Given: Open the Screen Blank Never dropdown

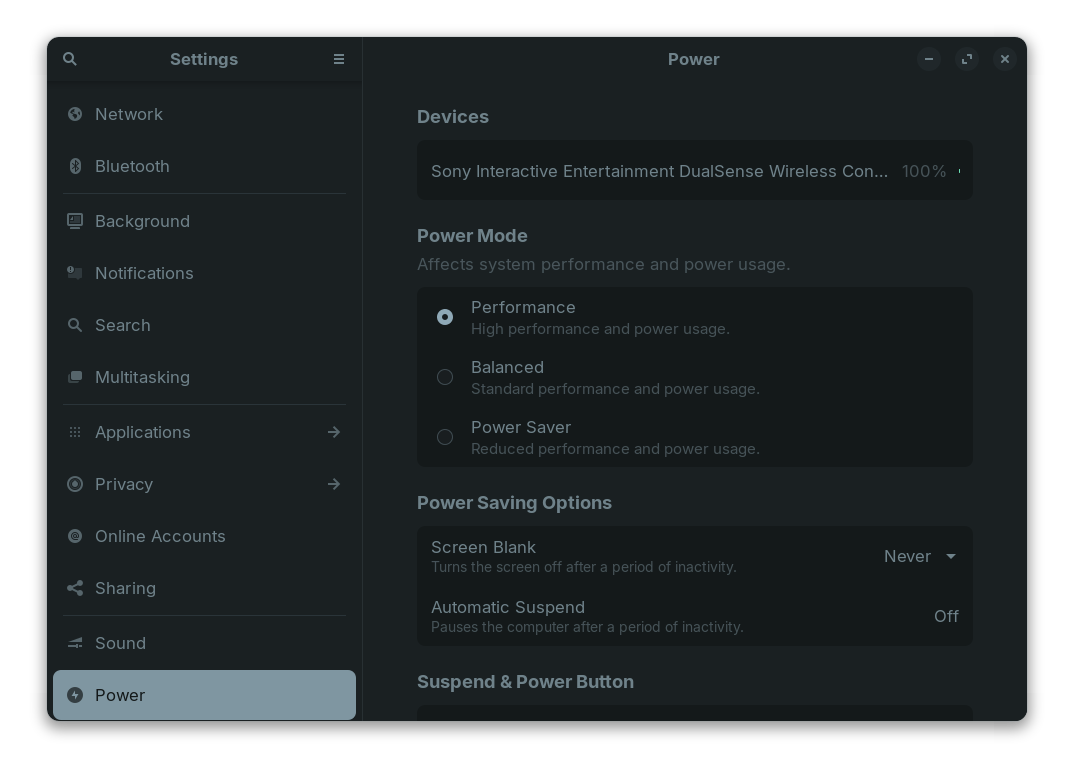Looking at the screenshot, I should (x=920, y=556).
